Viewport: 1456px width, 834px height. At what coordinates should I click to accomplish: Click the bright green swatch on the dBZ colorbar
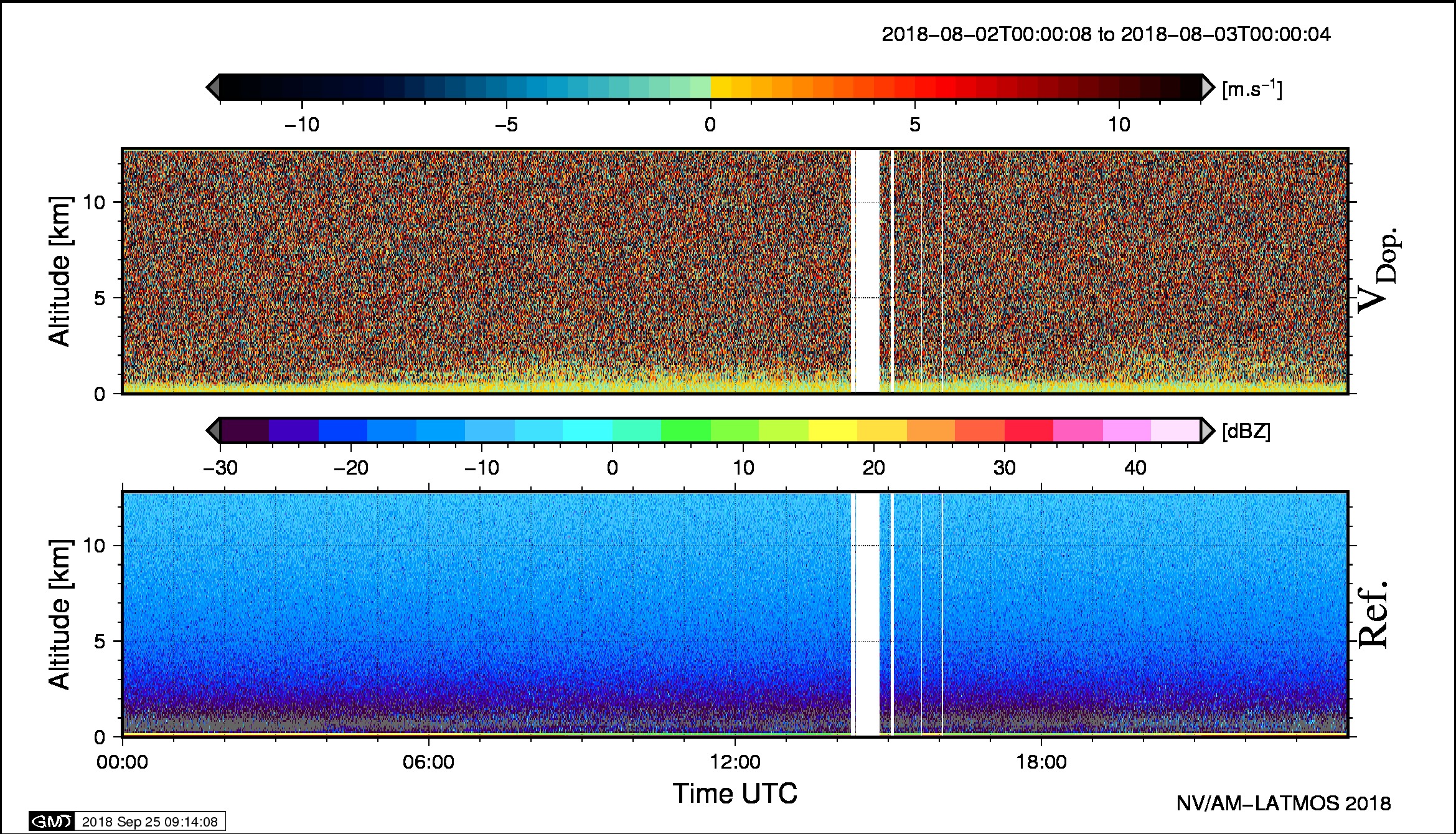pyautogui.click(x=685, y=430)
